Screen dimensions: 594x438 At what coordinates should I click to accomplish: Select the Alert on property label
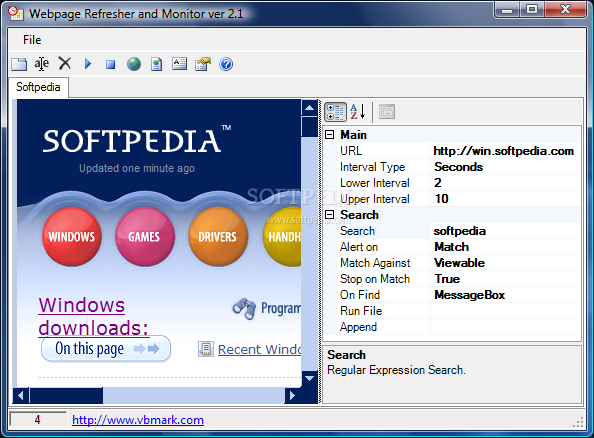coord(359,247)
